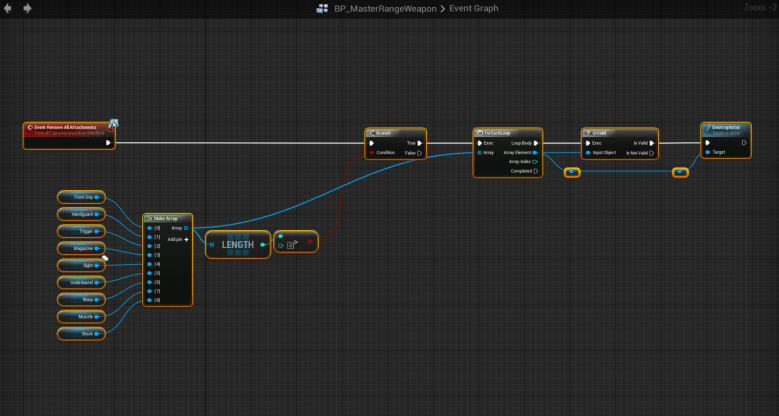Click the right reroute node near DestroyActor
This screenshot has height=416, width=779.
(x=680, y=172)
